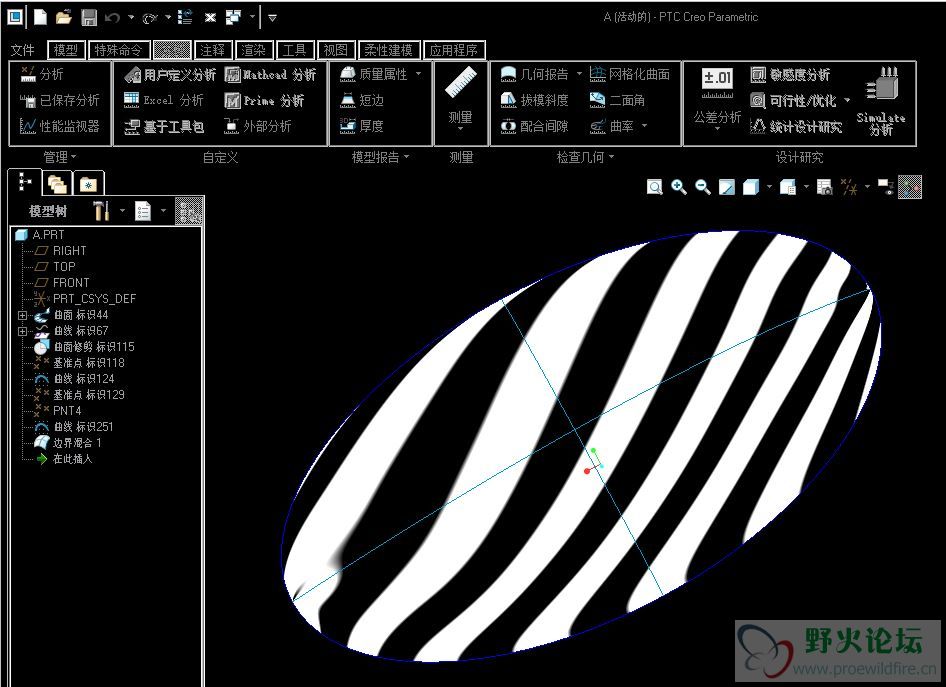Open the view manager icon

coord(824,188)
